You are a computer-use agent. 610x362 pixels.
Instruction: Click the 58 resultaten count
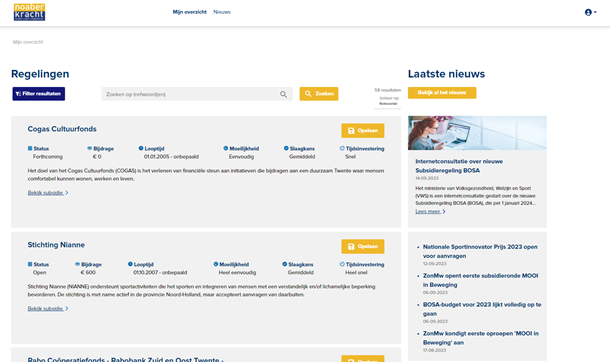coord(387,90)
